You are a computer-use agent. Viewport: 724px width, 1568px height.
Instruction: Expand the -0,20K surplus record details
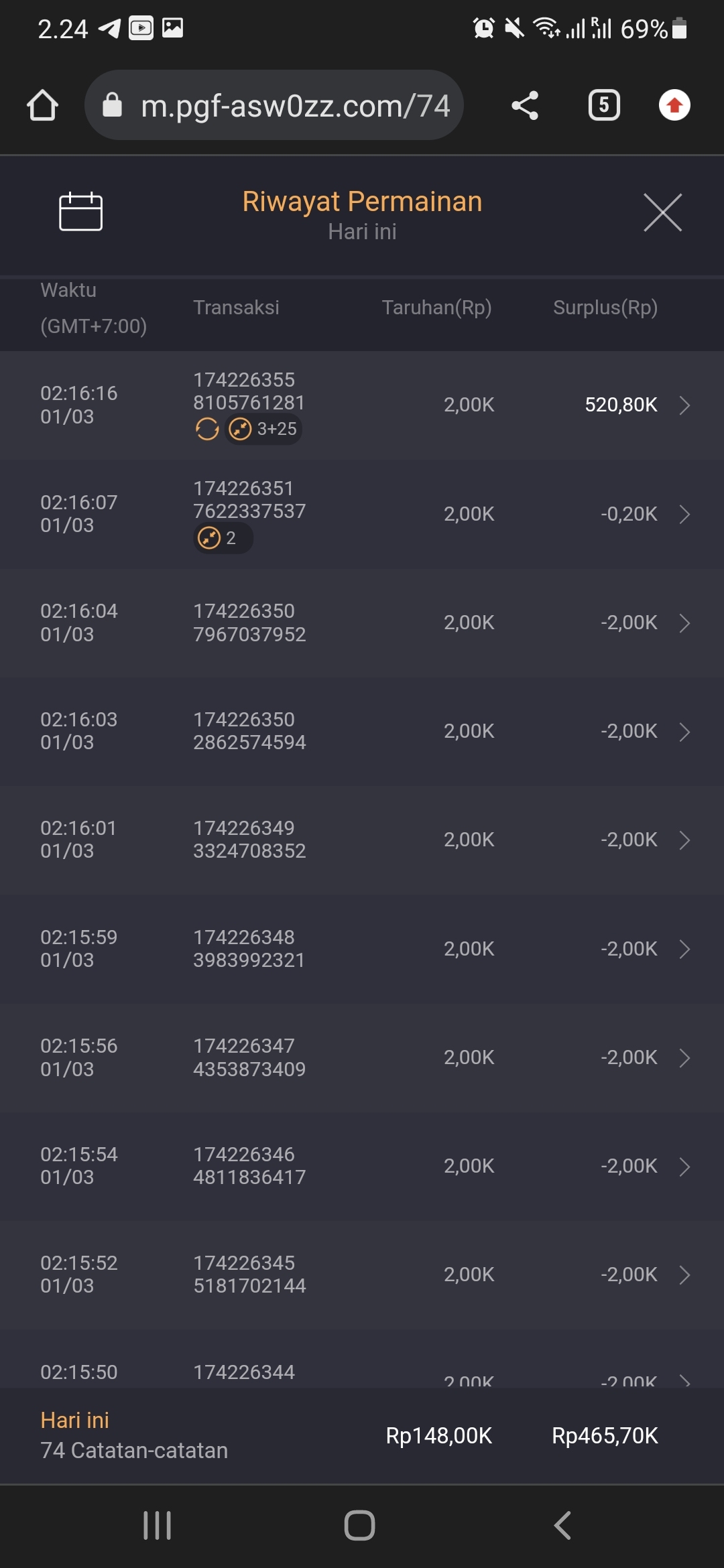(684, 515)
